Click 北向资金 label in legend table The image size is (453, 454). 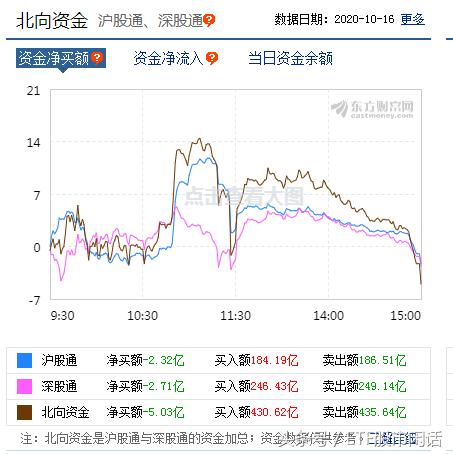(65, 412)
